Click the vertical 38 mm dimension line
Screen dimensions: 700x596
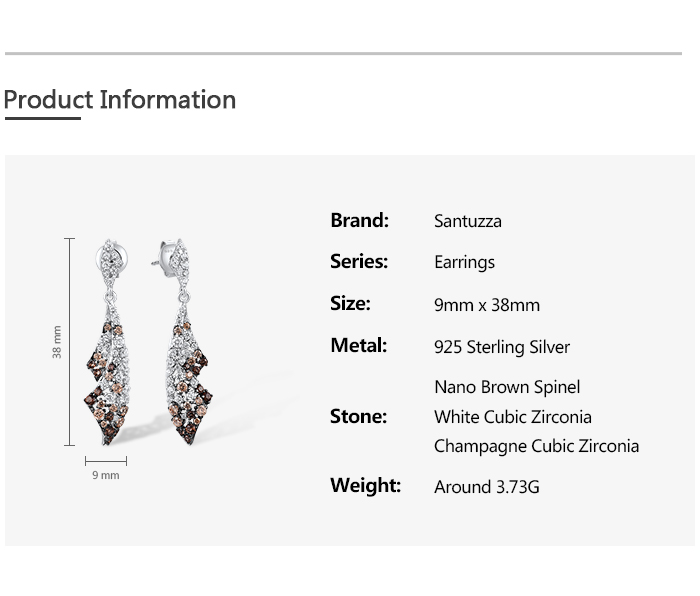(x=69, y=342)
